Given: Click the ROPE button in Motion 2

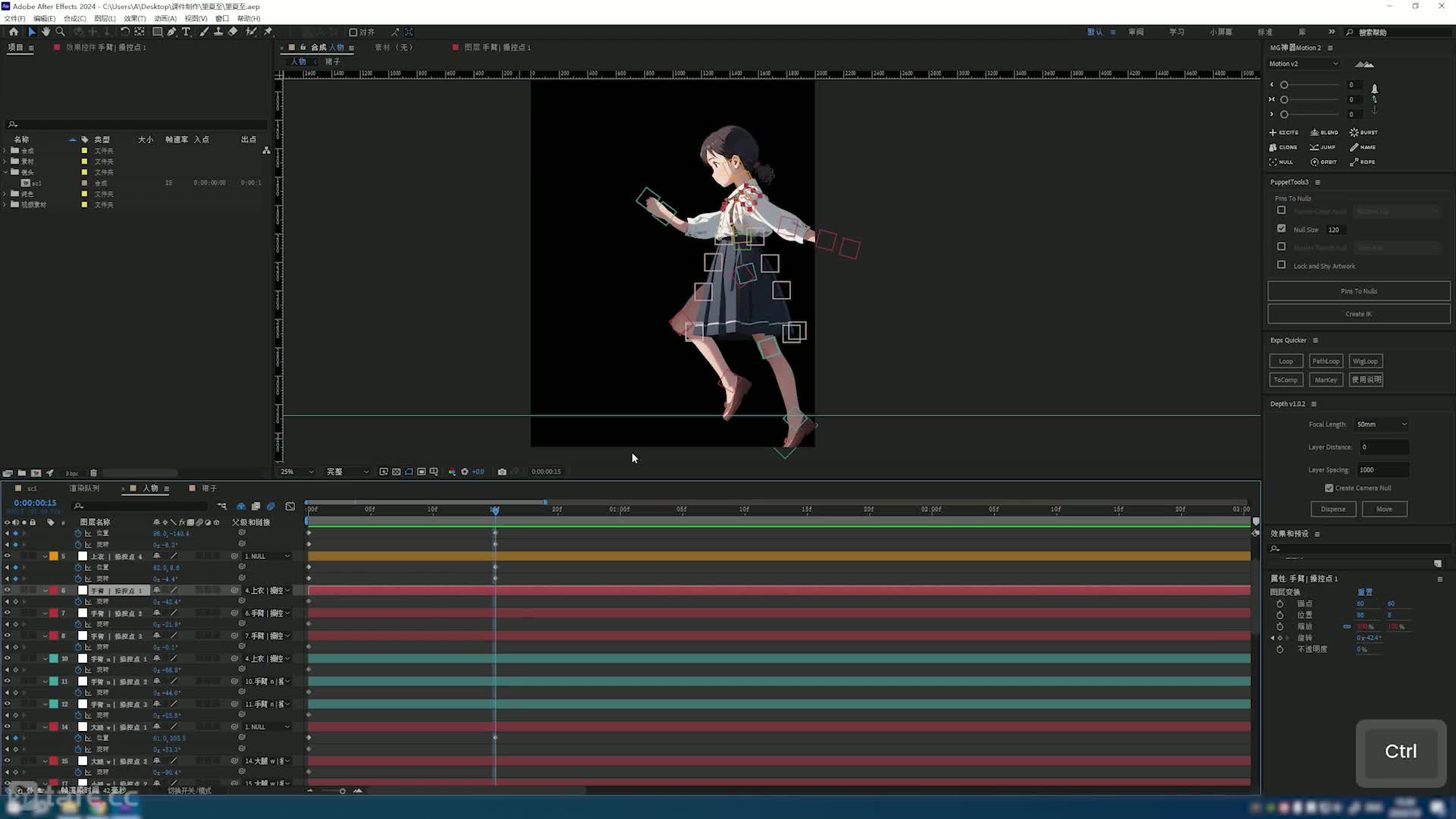Looking at the screenshot, I should click(x=1362, y=162).
